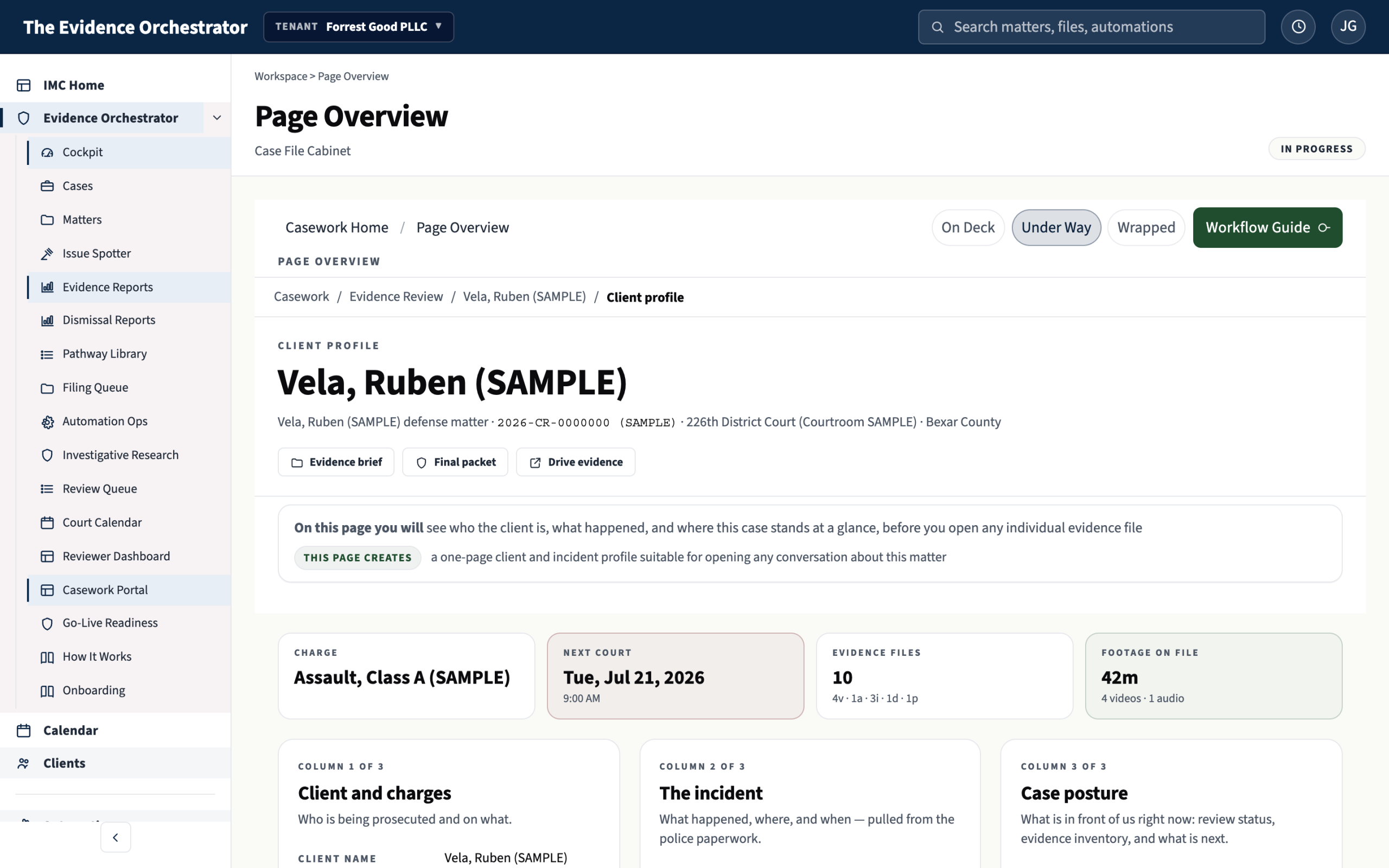Click the Calendar icon in sidebar
This screenshot has height=868, width=1389.
pos(23,730)
